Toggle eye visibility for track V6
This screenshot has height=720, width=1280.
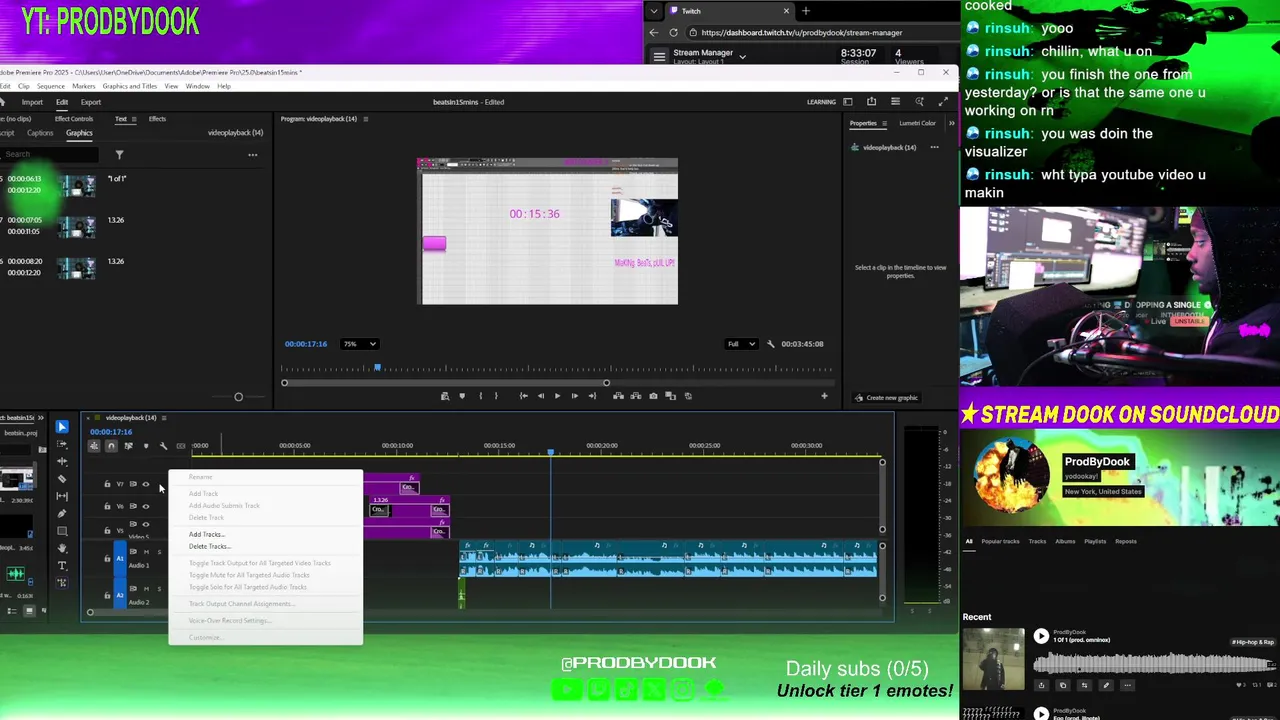click(146, 506)
